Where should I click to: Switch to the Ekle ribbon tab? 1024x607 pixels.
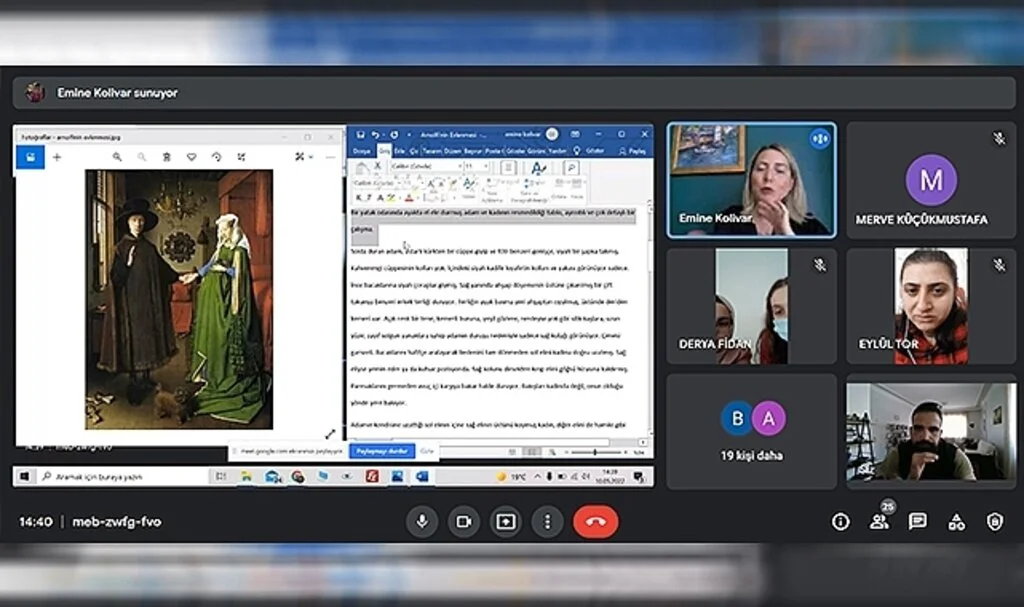[399, 151]
